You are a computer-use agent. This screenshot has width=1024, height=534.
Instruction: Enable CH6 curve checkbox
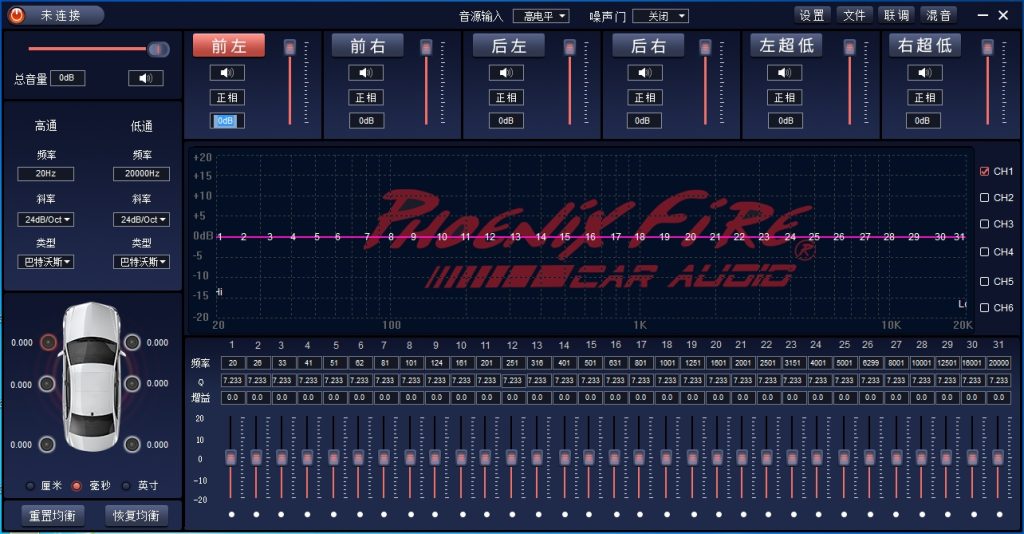[x=985, y=307]
